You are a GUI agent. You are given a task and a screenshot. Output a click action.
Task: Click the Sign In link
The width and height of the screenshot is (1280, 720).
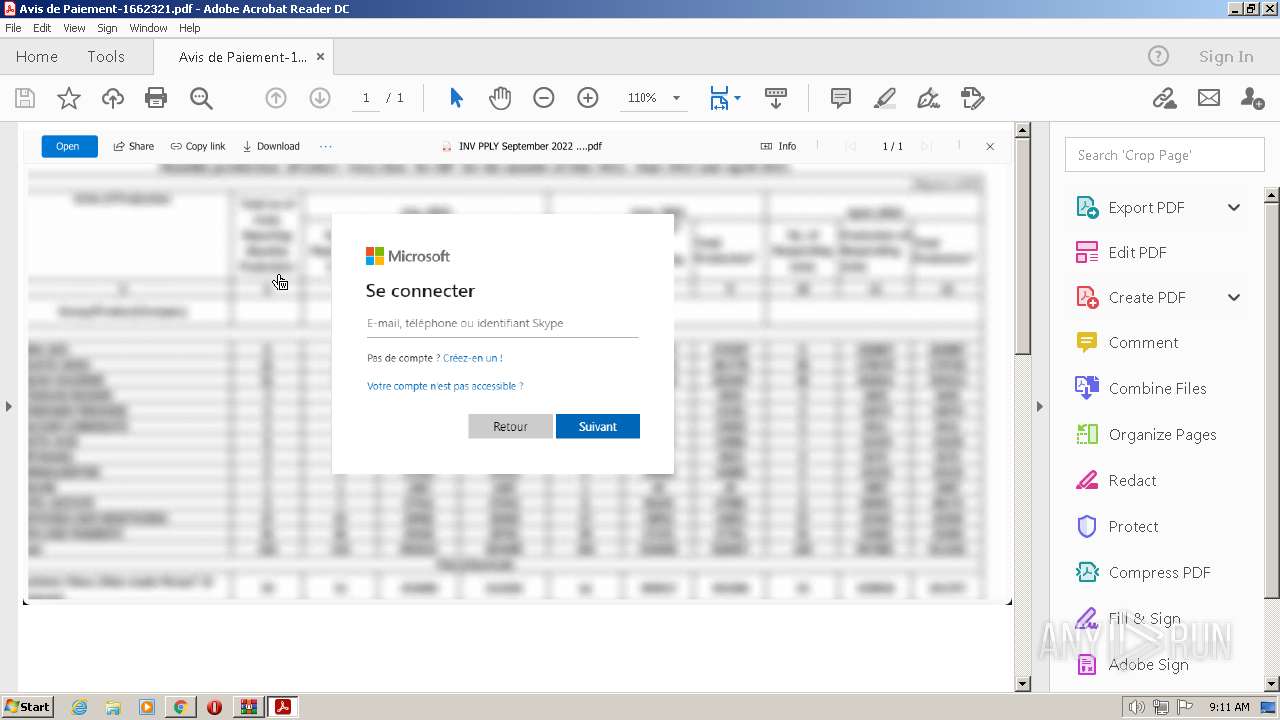tap(1226, 56)
